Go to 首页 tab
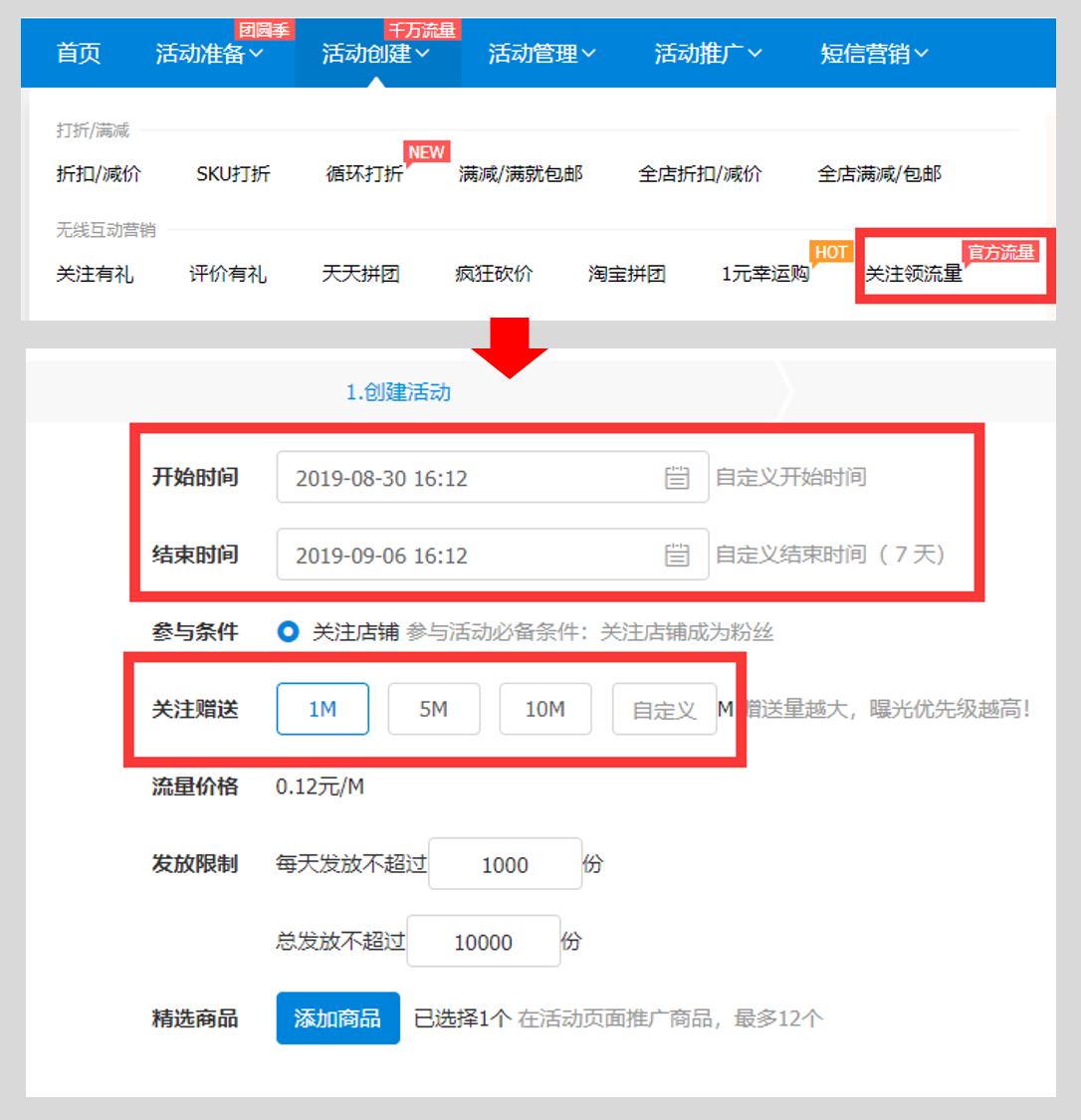Screen dimensions: 1081x1120 point(79,54)
